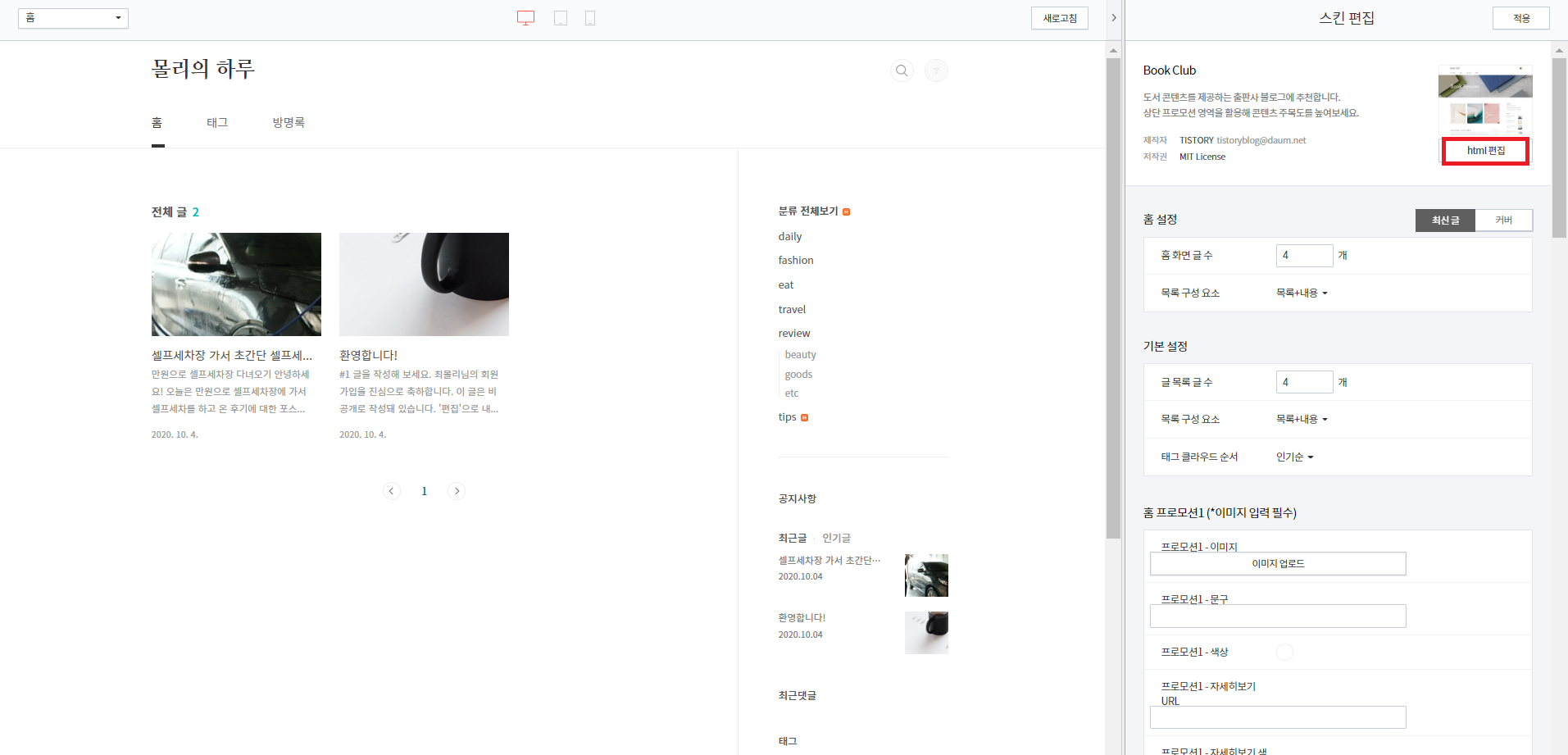Switch to desktop preview mode icon
The height and width of the screenshot is (755, 1568).
tap(525, 18)
